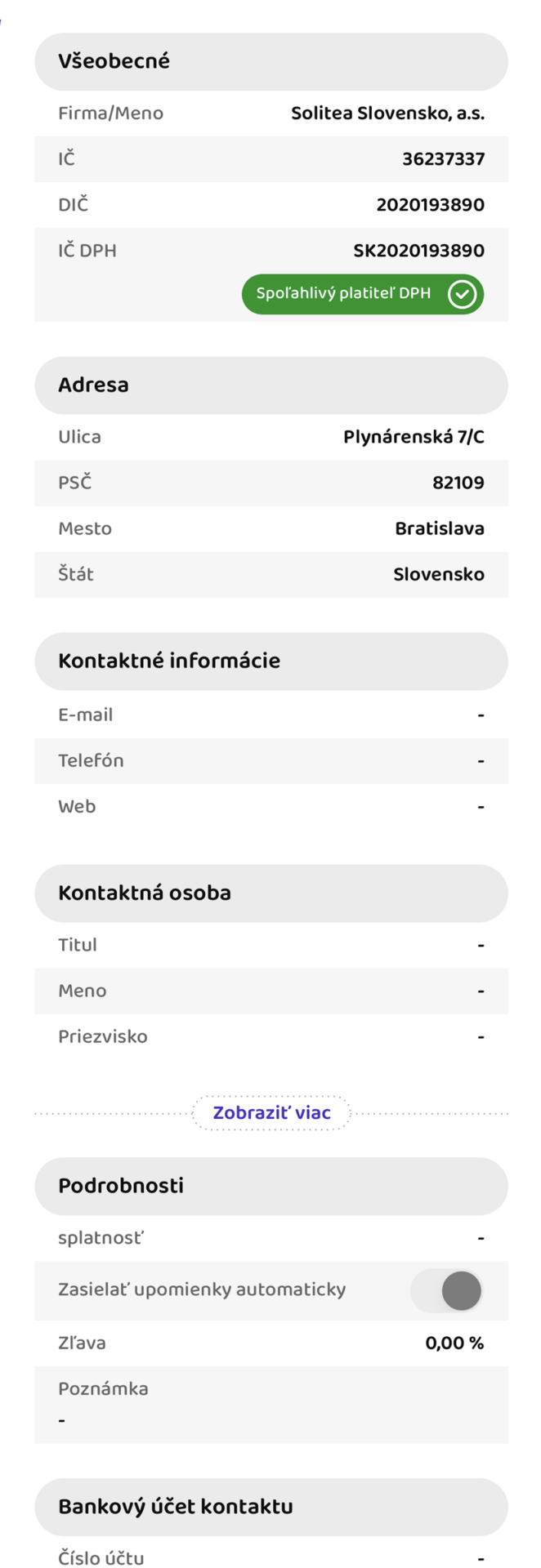Click the Číslo účtu row
This screenshot has height=1568, width=541.
[x=270, y=1557]
